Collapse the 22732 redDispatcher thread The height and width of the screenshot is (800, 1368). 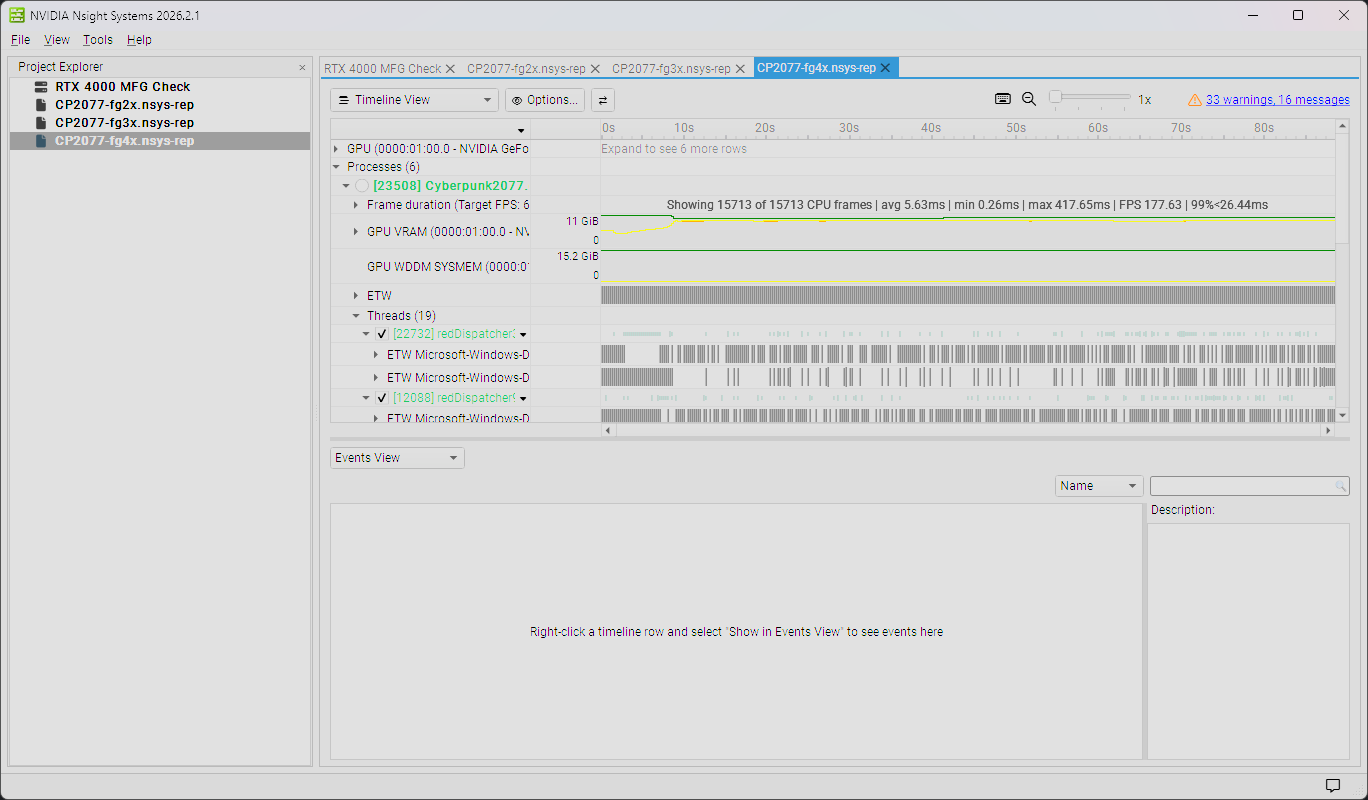[x=366, y=334]
